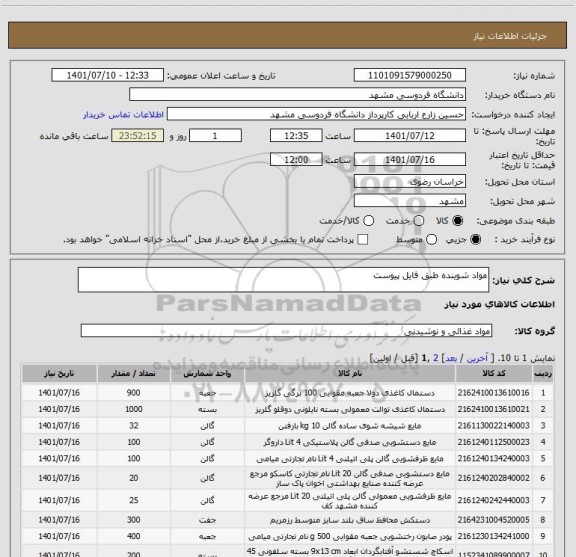Click the province field خراسان رضوی
Image resolution: width=576 pixels, height=557 pixels.
[x=410, y=182]
